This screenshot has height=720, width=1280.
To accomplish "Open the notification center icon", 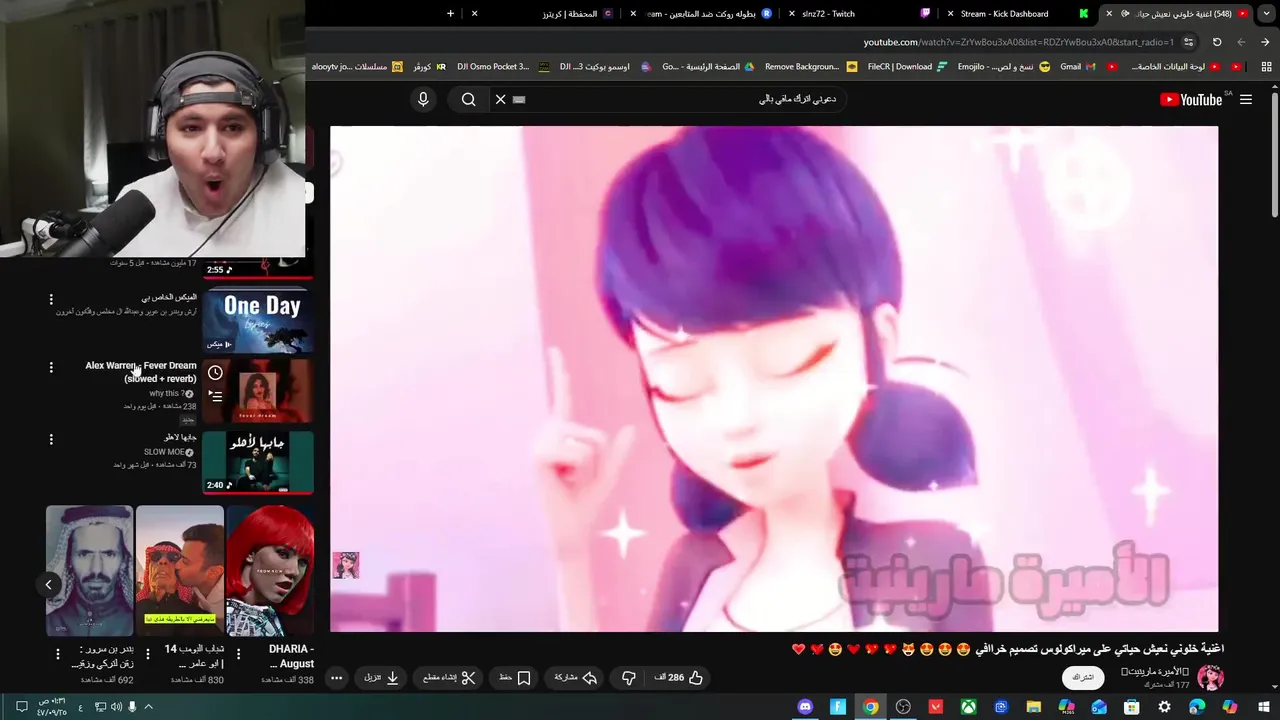I will click(x=21, y=707).
